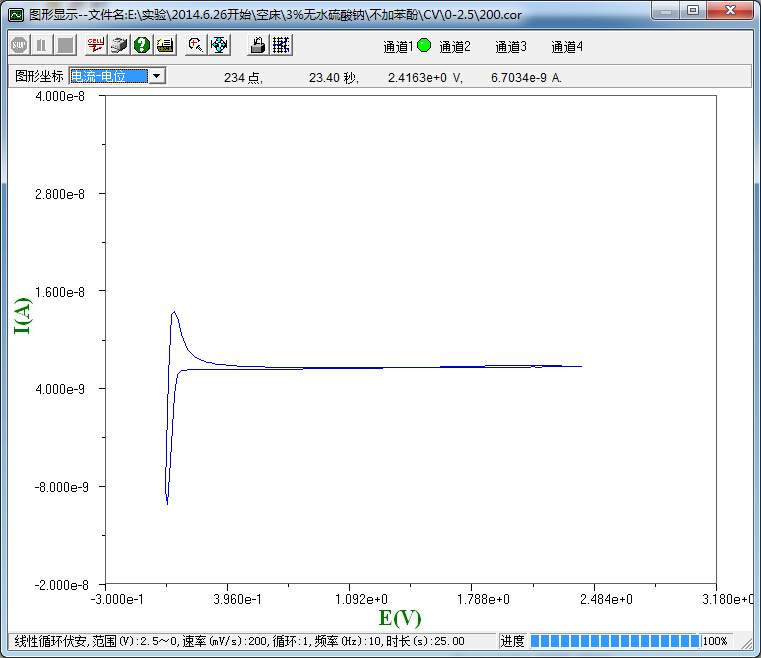Click the printer icon to print graph
This screenshot has height=658, width=761.
click(118, 46)
